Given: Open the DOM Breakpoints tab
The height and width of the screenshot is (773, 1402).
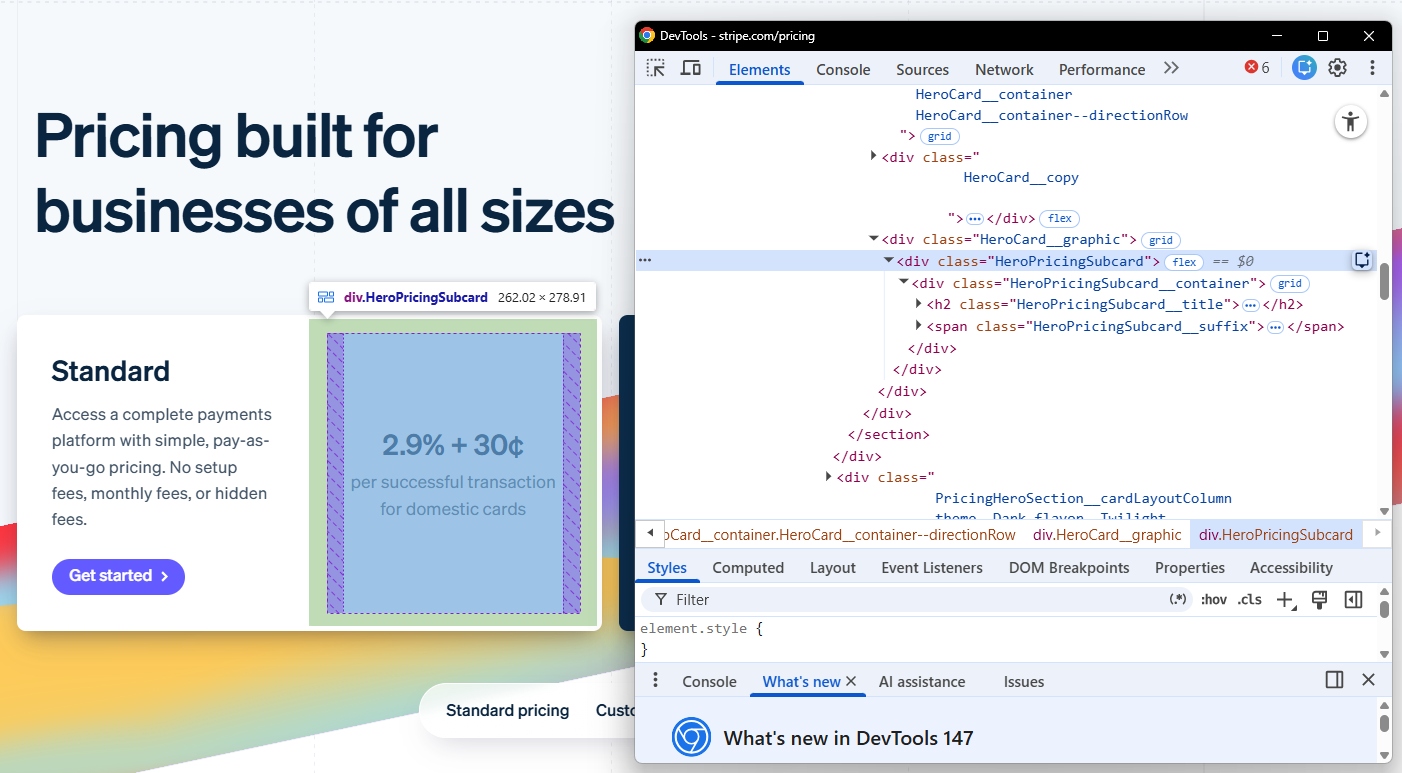Looking at the screenshot, I should tap(1069, 567).
